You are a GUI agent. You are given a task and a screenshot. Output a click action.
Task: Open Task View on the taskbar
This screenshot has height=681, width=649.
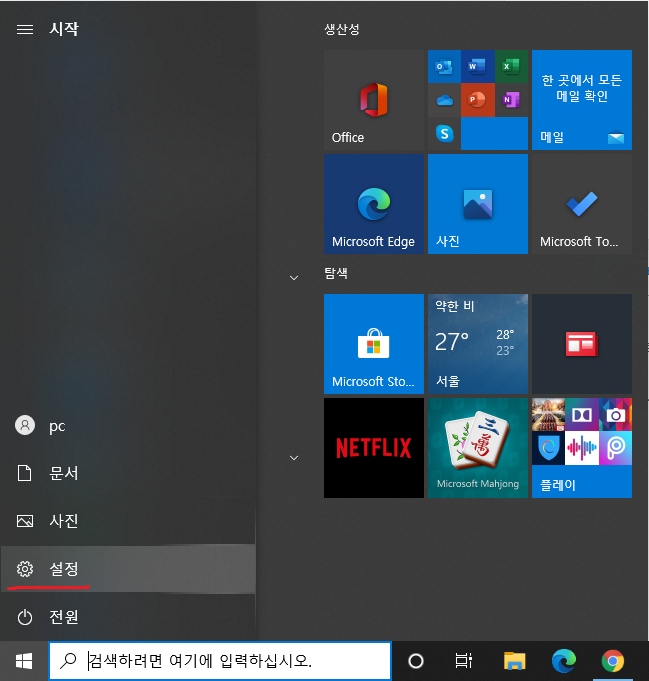point(464,661)
